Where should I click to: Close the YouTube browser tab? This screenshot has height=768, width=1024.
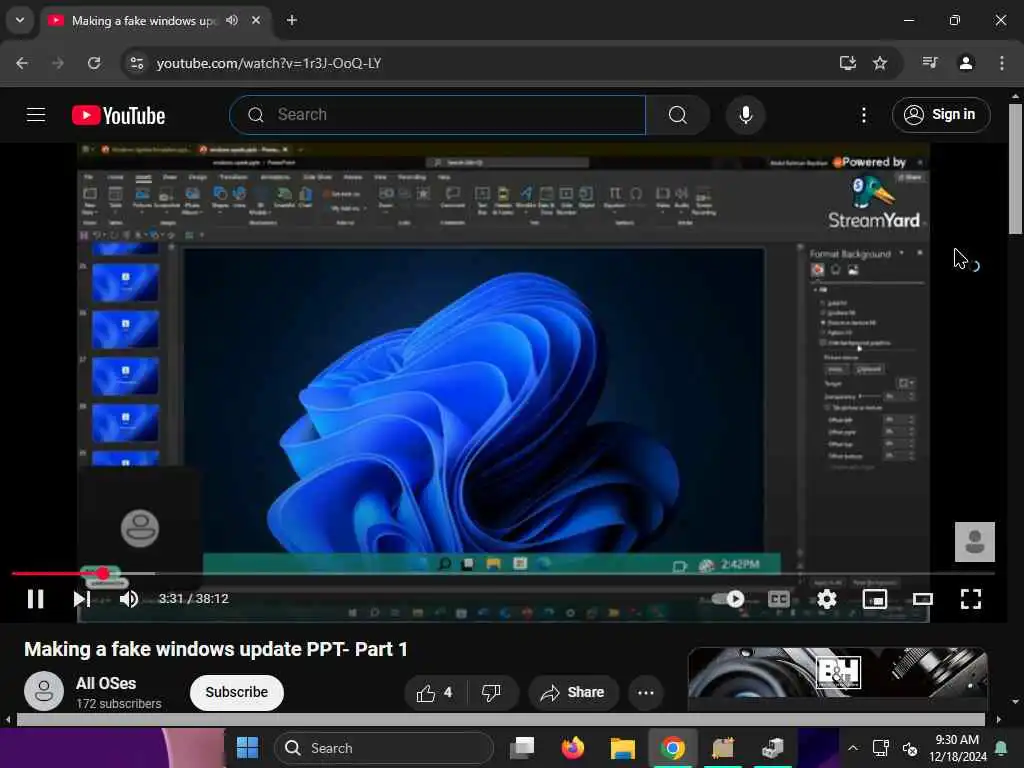256,20
